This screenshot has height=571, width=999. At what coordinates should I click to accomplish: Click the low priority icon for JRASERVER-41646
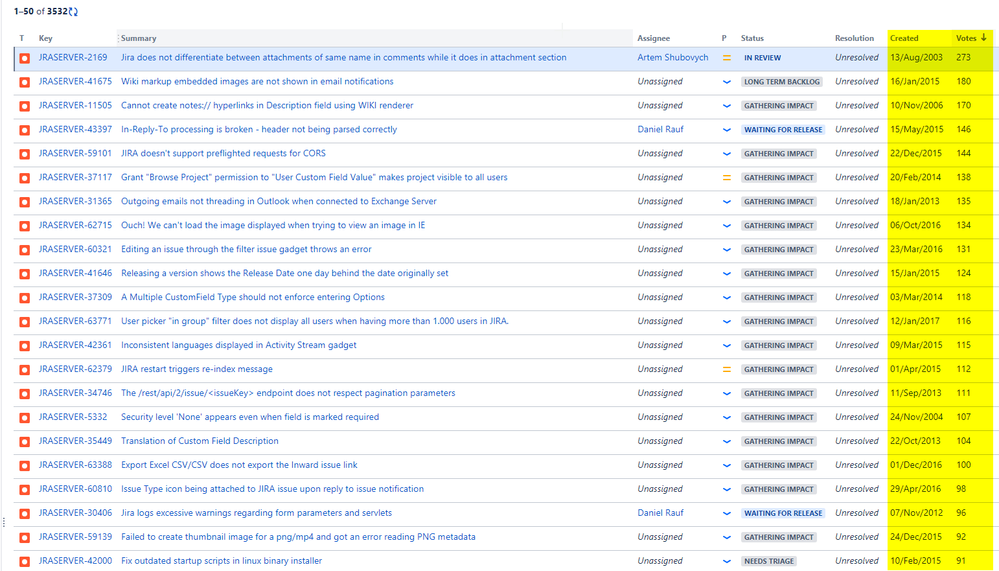pos(726,273)
